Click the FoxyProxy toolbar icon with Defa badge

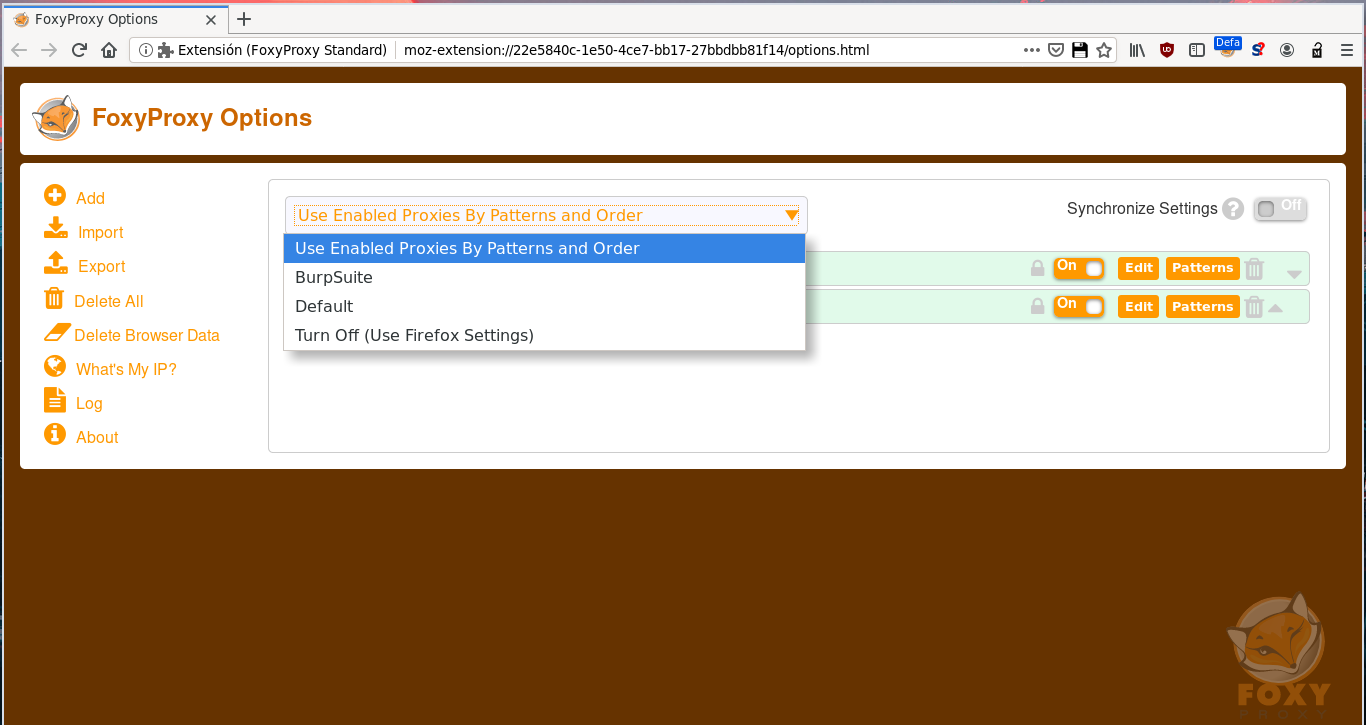click(x=1227, y=49)
